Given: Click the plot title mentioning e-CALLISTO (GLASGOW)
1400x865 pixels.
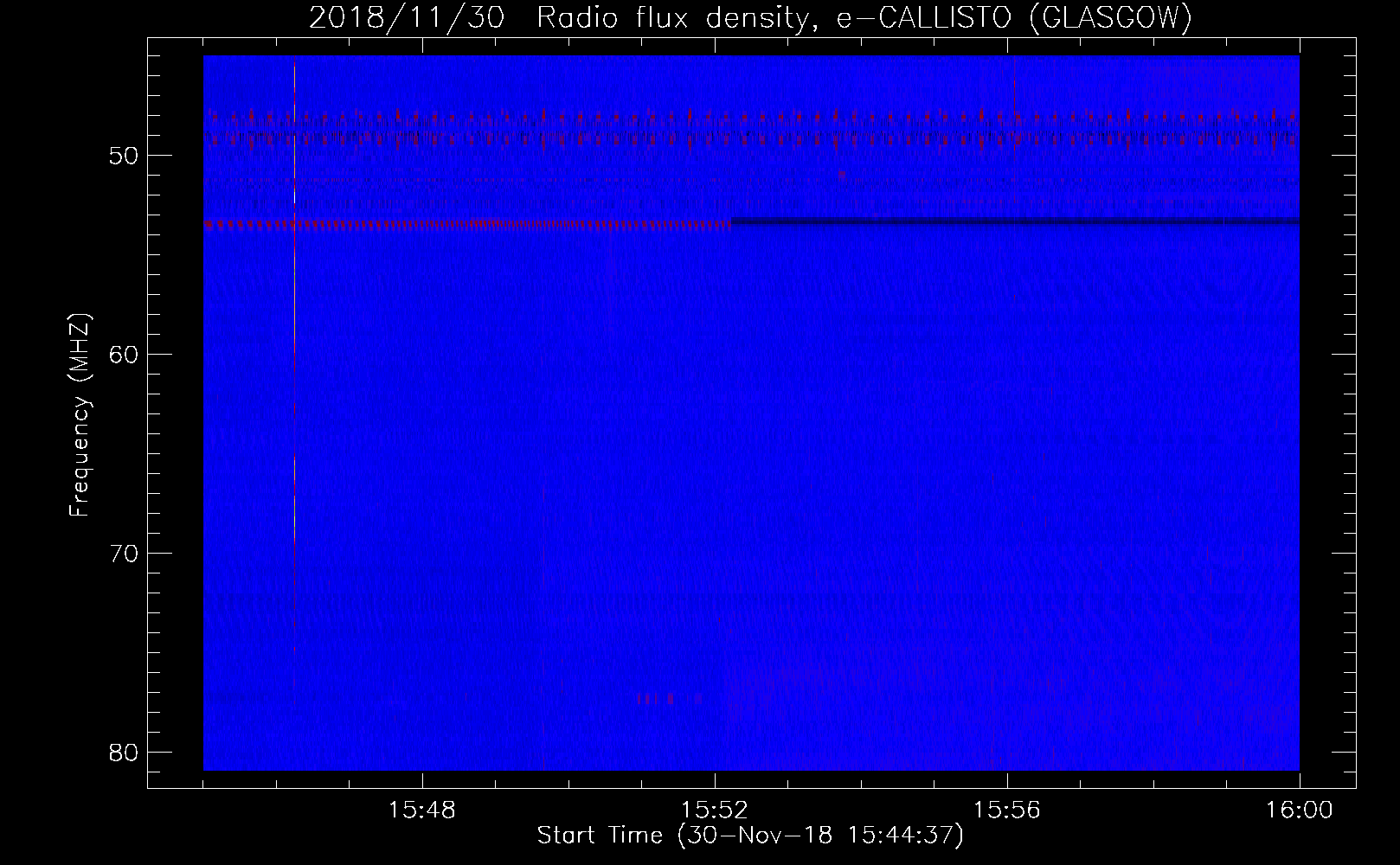Looking at the screenshot, I should pyautogui.click(x=750, y=17).
